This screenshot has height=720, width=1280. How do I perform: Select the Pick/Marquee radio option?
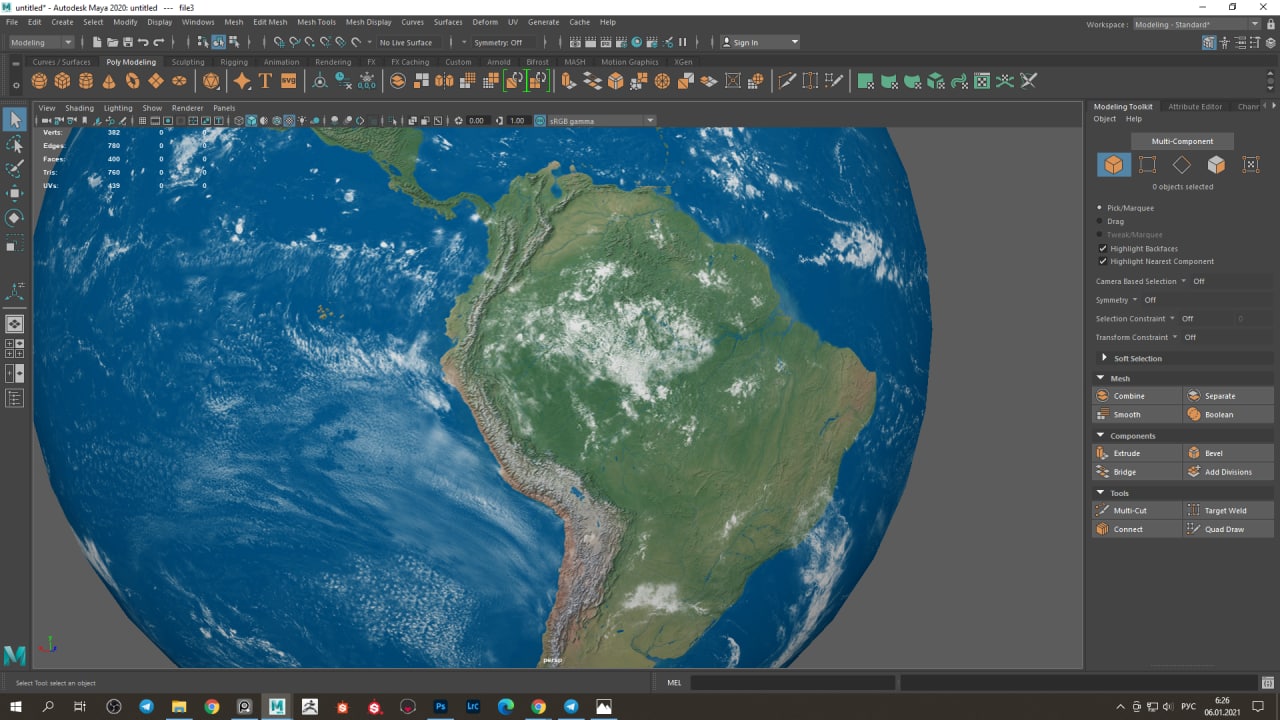point(1101,208)
